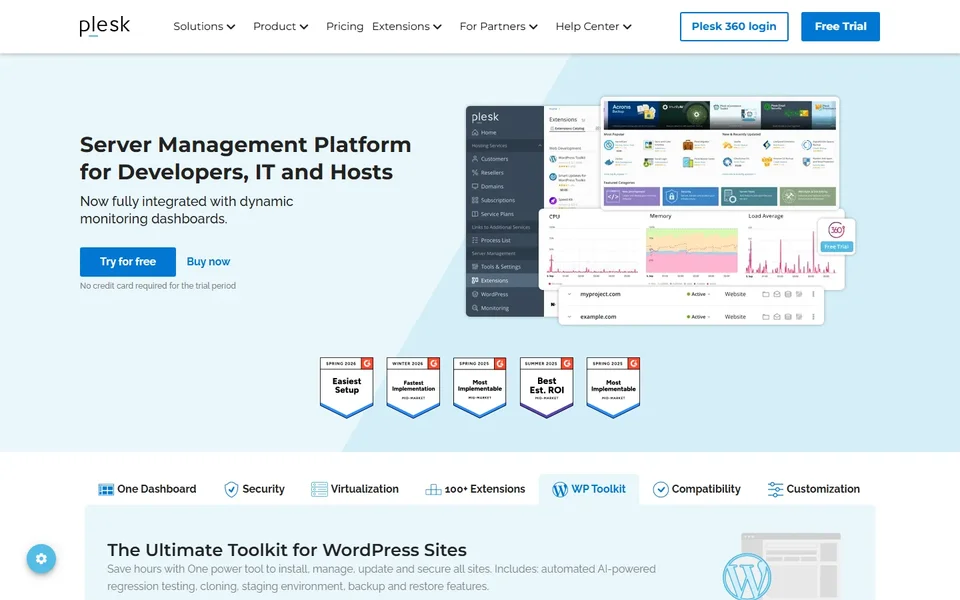Expand the Product menu
The width and height of the screenshot is (960, 600).
(x=280, y=26)
